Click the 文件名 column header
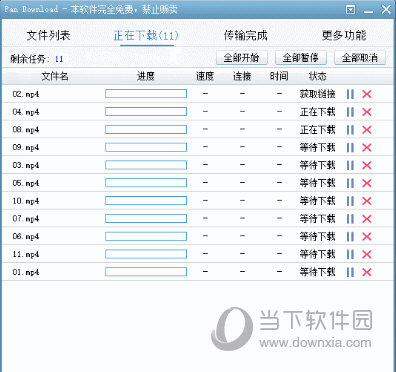Image resolution: width=396 pixels, height=372 pixels. 55,76
